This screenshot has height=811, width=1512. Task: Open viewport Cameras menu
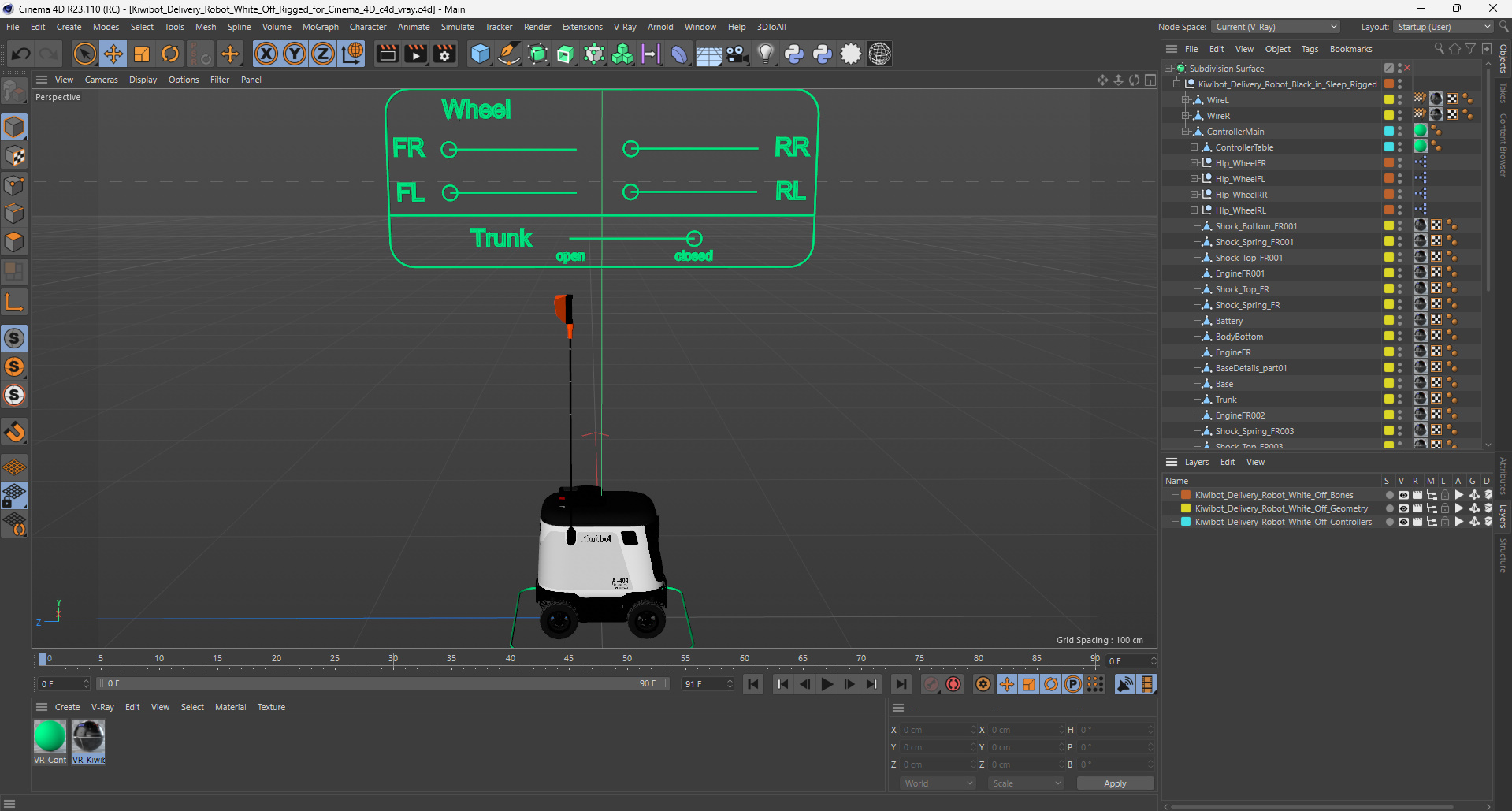pyautogui.click(x=101, y=80)
